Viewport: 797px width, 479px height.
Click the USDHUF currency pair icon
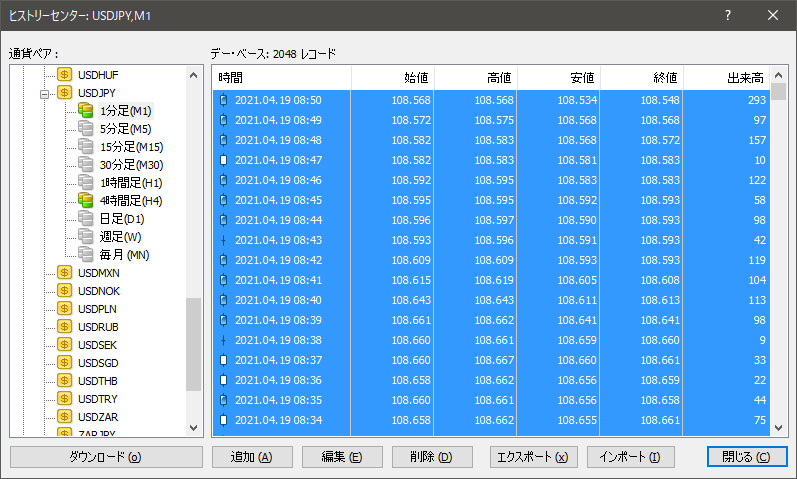click(65, 75)
